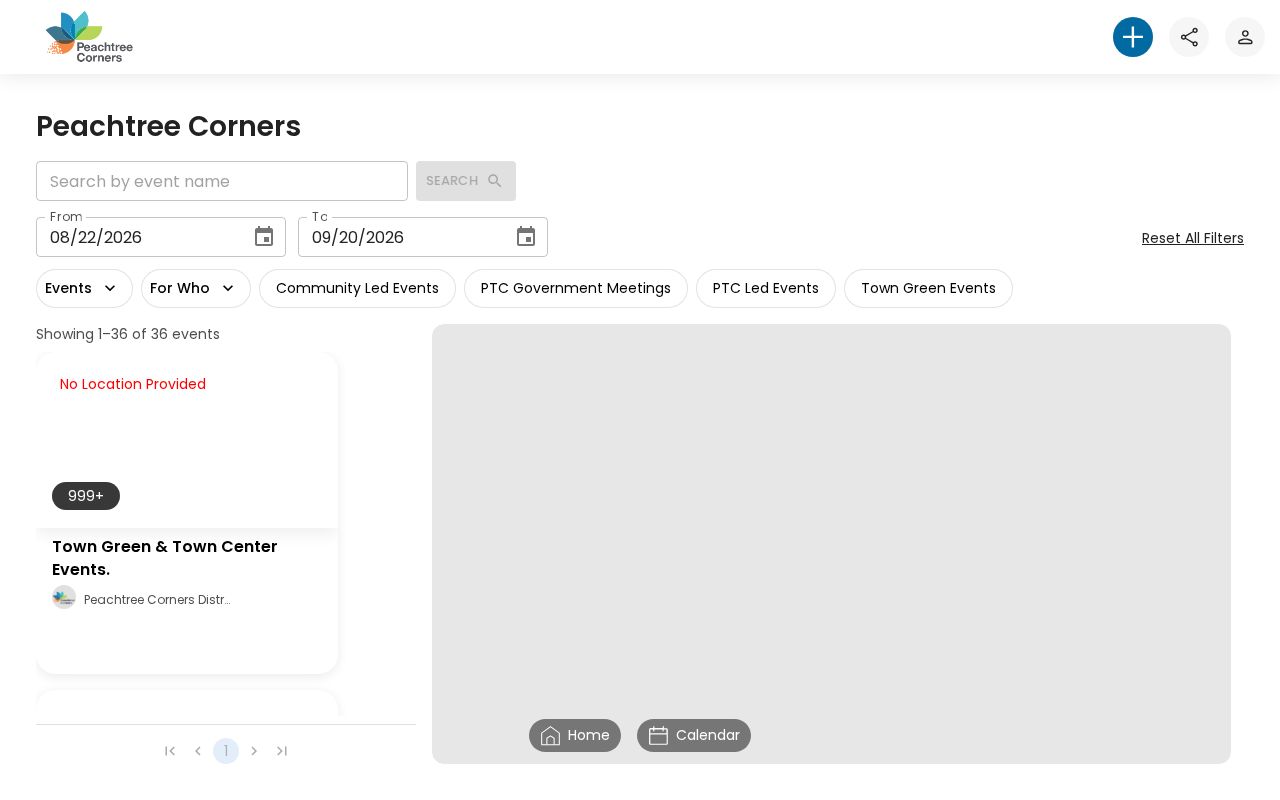Go to last page pagination icon
The width and height of the screenshot is (1280, 800).
(x=282, y=751)
